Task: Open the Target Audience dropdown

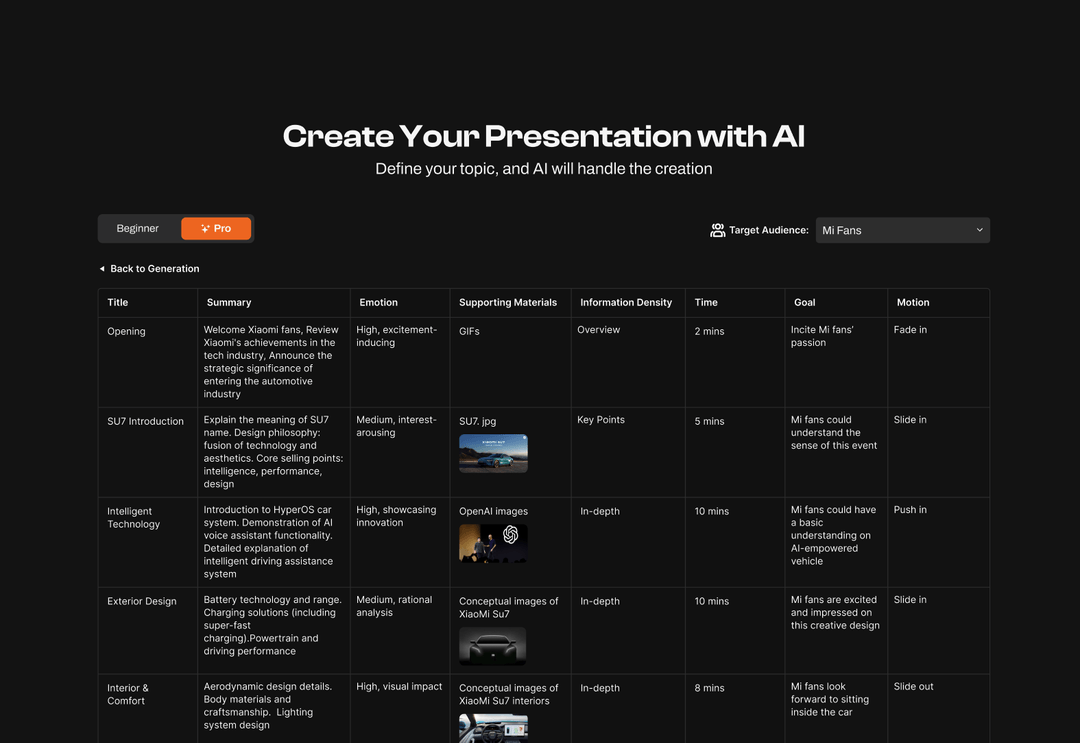Action: coord(902,230)
